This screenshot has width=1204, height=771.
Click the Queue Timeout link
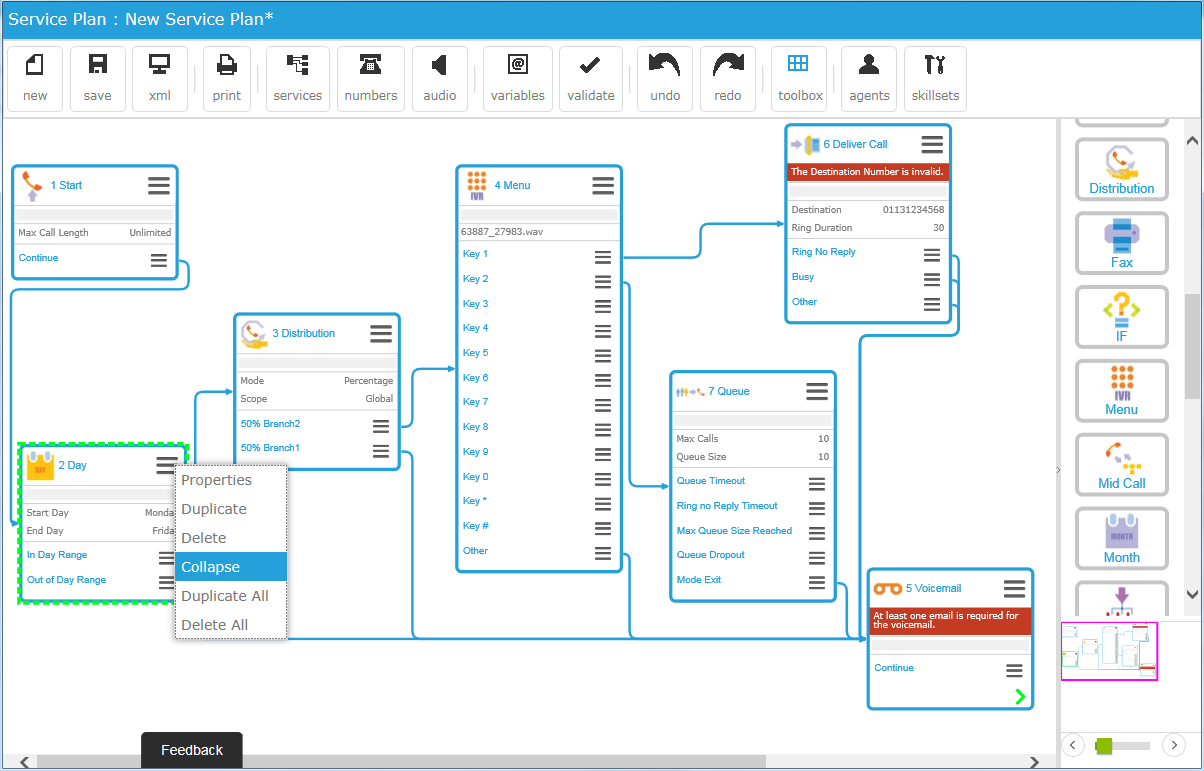pos(711,481)
